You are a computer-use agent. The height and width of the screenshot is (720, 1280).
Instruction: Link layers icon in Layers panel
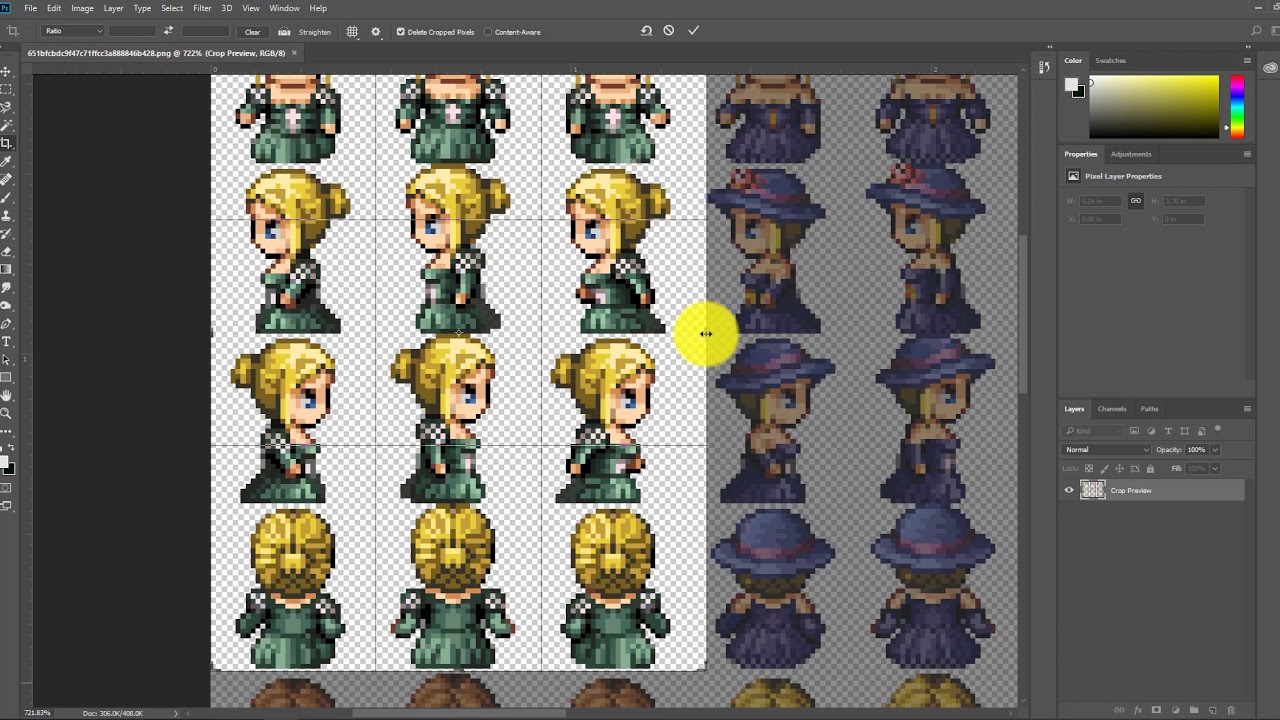coord(1120,710)
